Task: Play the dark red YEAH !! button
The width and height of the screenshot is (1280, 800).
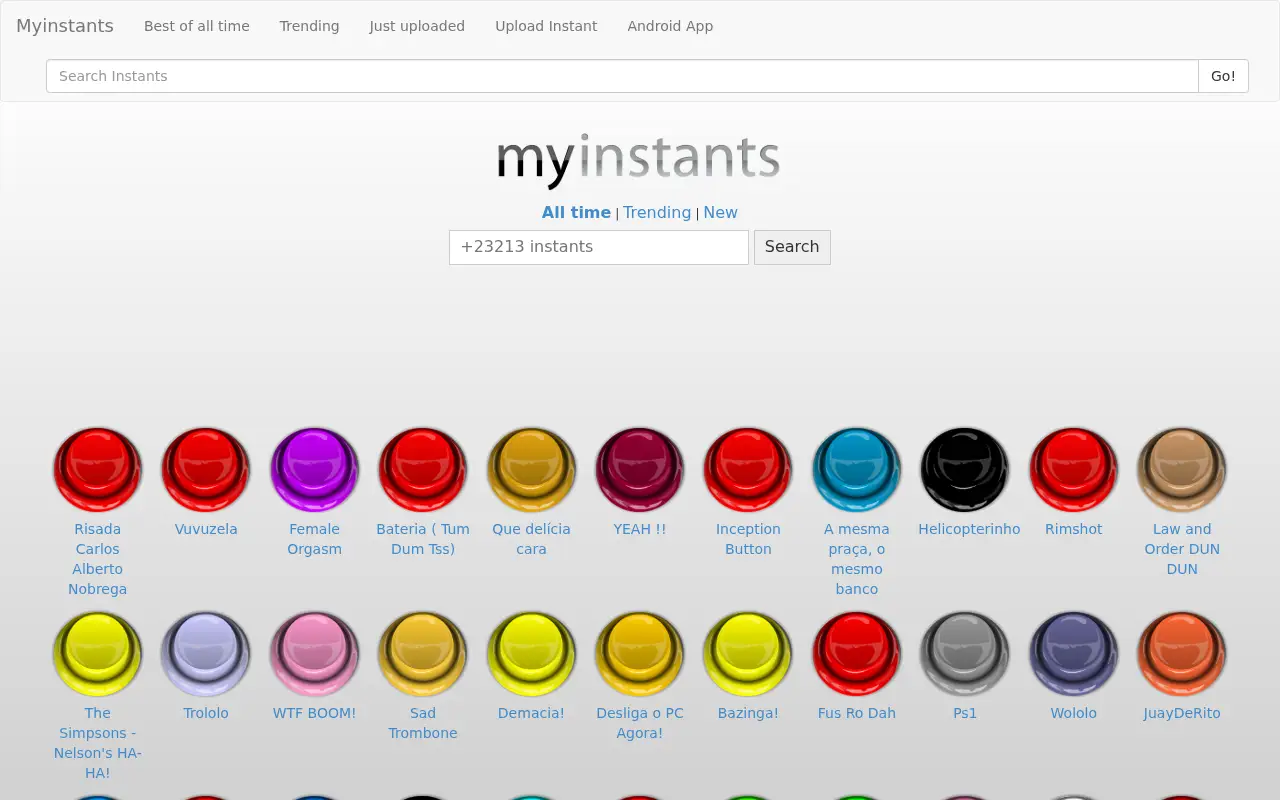Action: tap(640, 469)
